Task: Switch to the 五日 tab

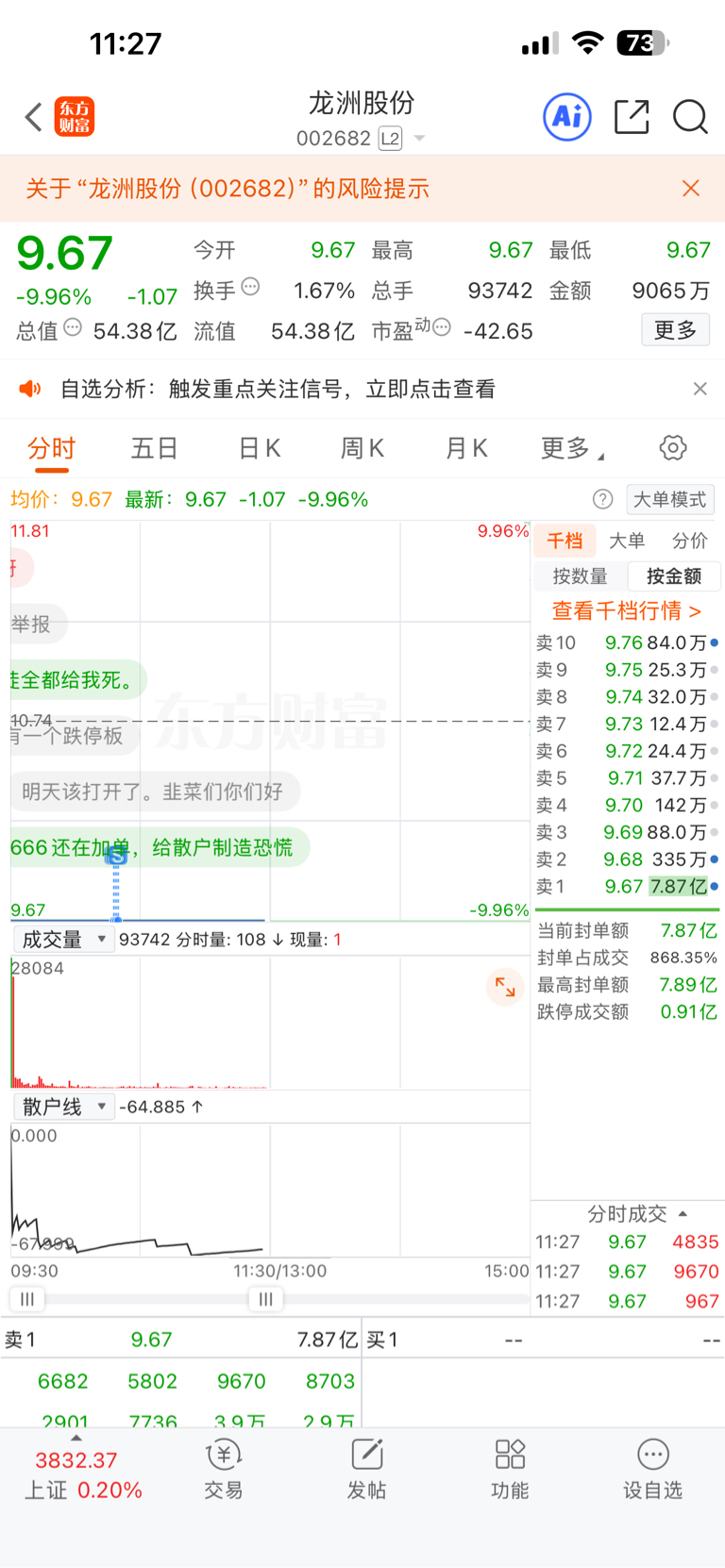Action: click(x=155, y=448)
